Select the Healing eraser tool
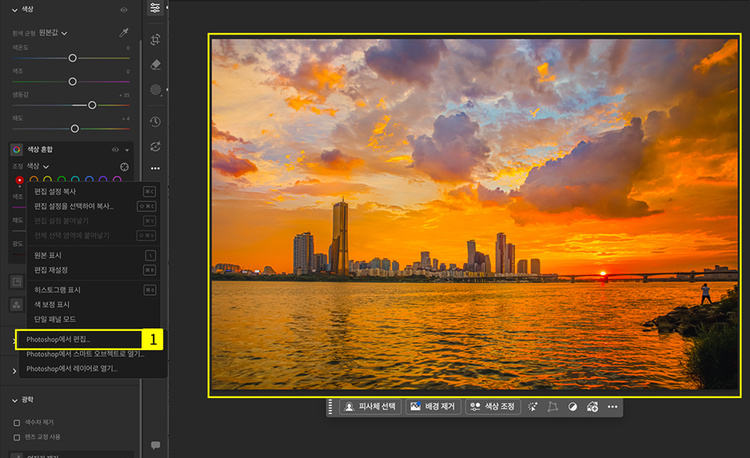Viewport: 750px width, 458px height. [x=155, y=64]
